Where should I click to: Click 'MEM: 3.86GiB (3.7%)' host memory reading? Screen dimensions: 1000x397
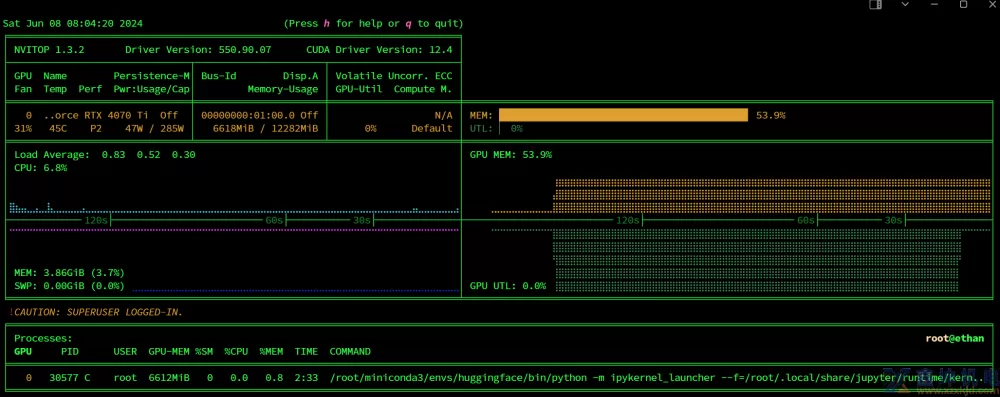(70, 273)
